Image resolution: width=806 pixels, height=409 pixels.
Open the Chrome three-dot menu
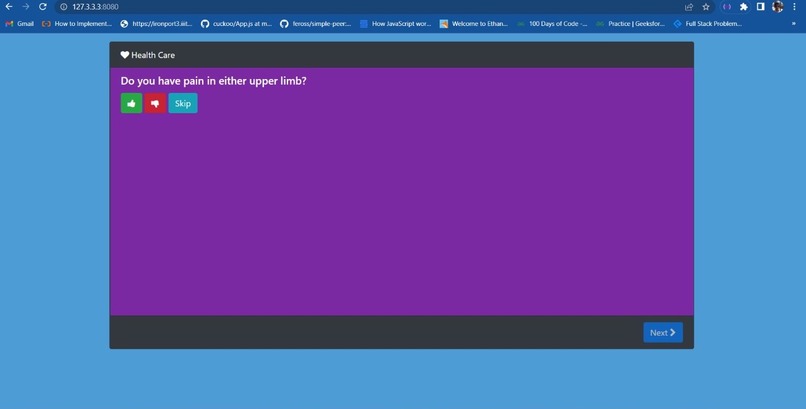click(x=795, y=7)
